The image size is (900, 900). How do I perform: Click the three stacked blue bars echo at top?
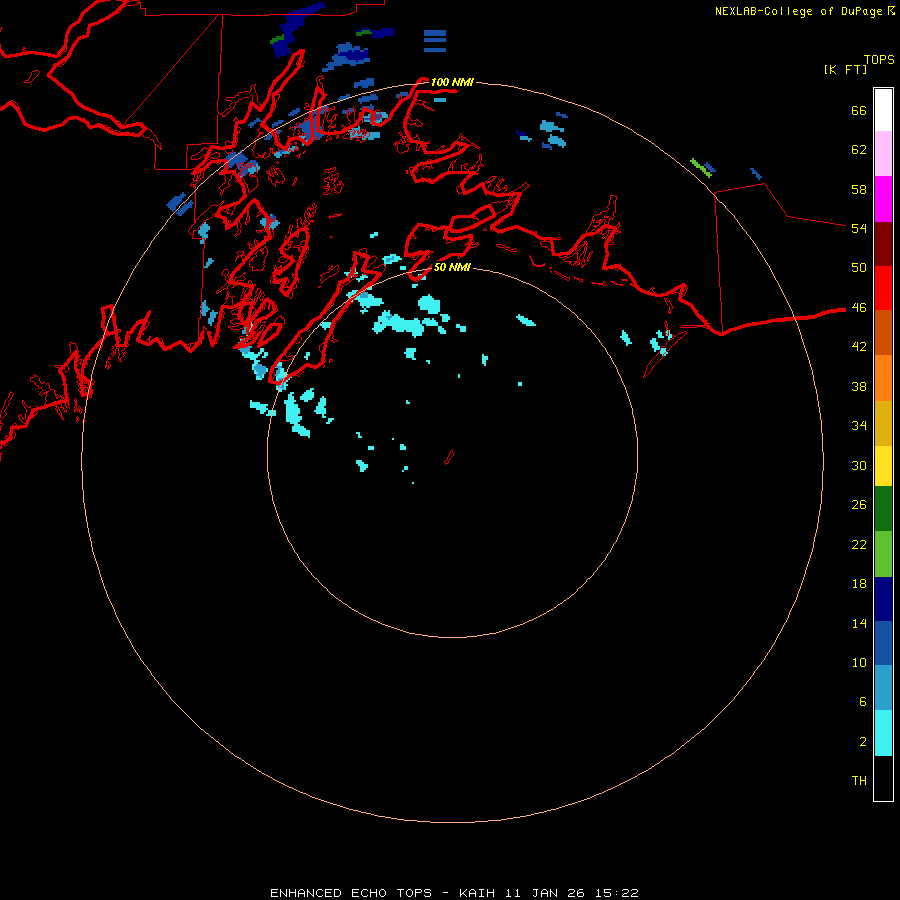coord(435,41)
